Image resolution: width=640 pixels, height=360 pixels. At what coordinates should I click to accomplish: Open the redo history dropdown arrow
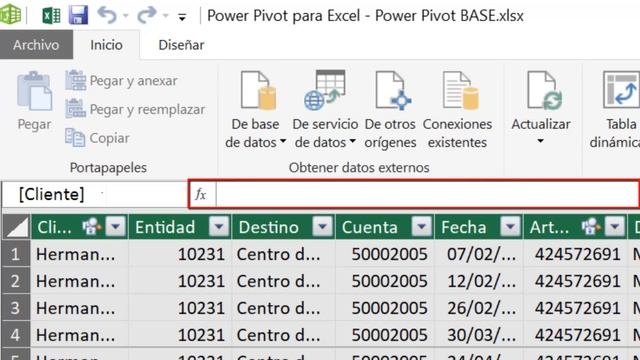pos(165,16)
